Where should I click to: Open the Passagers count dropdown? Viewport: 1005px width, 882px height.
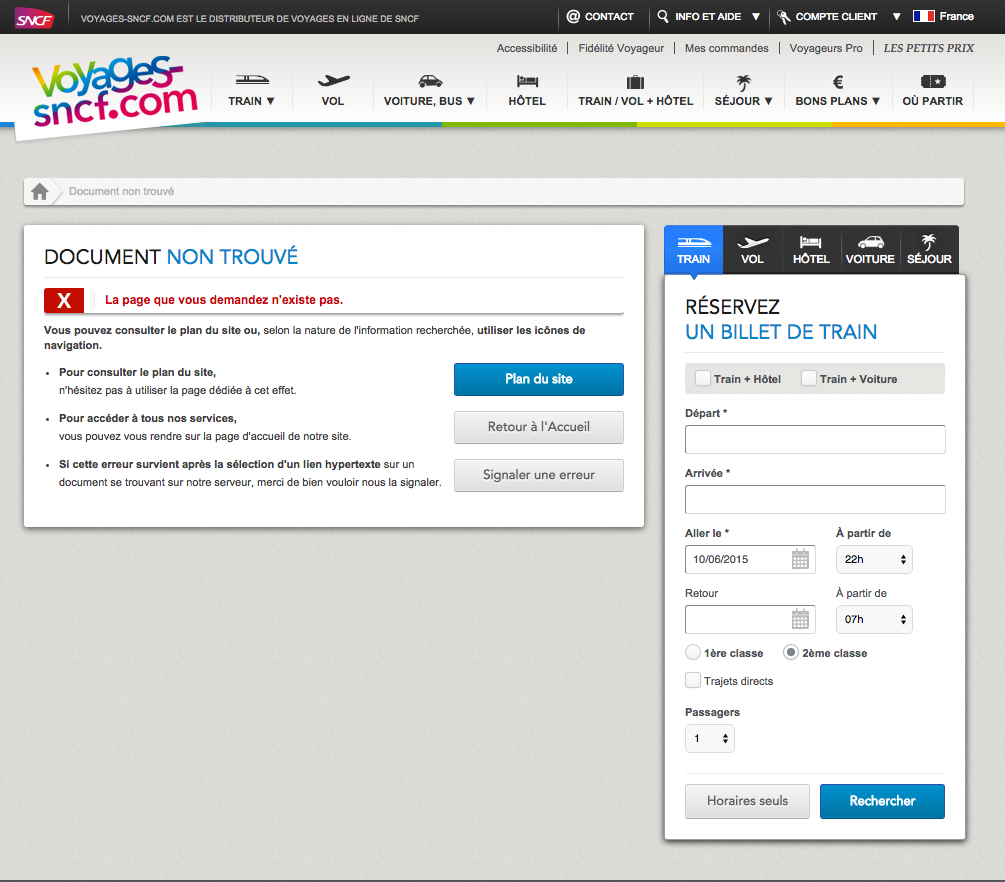point(710,738)
